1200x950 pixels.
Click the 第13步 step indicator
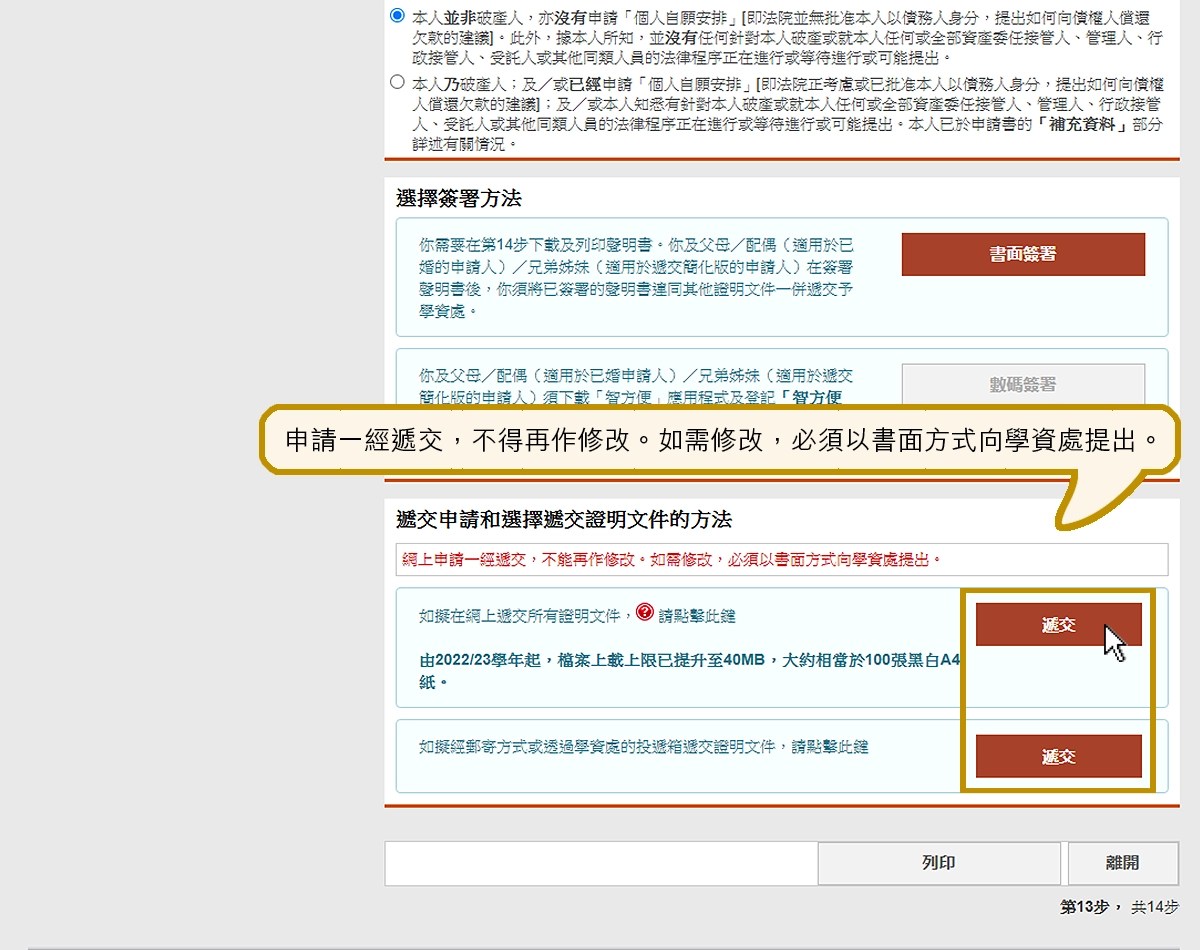(x=1081, y=907)
